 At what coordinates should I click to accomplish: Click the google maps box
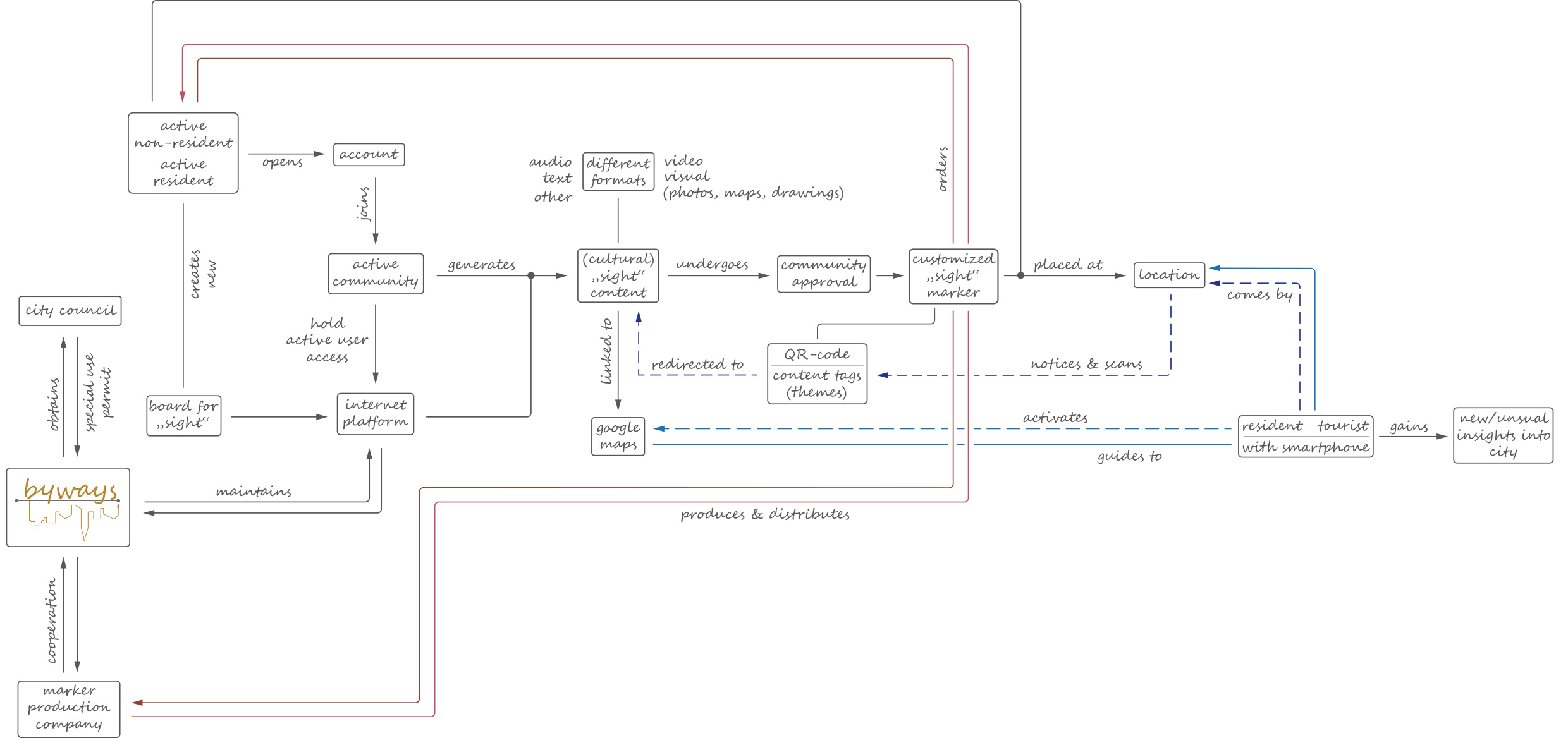pos(618,436)
